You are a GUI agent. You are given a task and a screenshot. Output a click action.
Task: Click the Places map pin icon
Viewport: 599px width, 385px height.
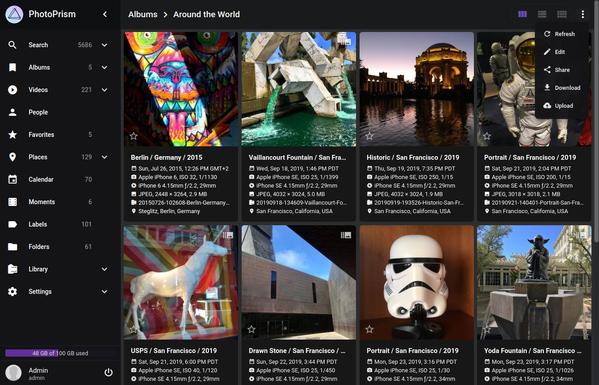(x=13, y=157)
